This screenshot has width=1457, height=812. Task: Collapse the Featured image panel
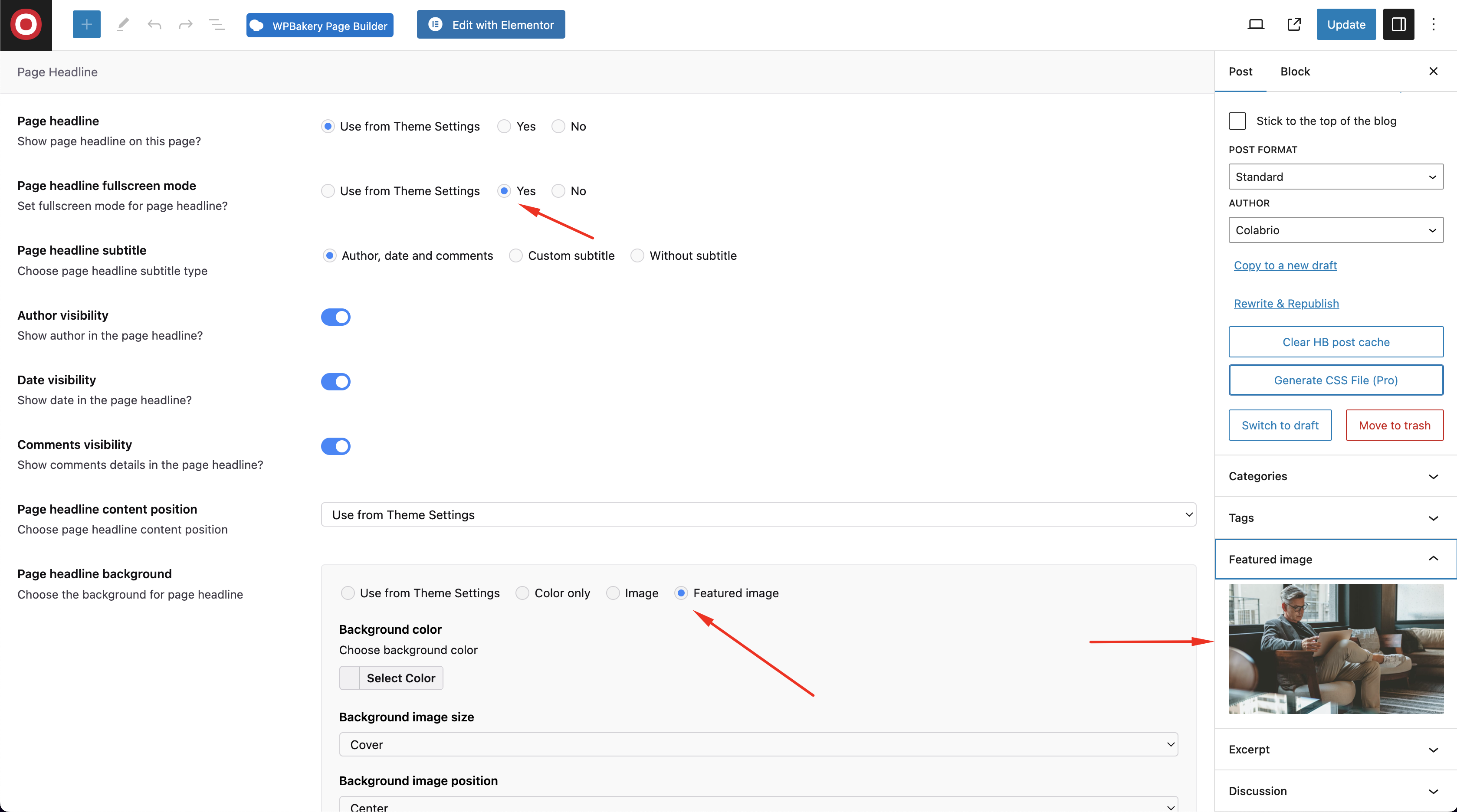coord(1336,559)
